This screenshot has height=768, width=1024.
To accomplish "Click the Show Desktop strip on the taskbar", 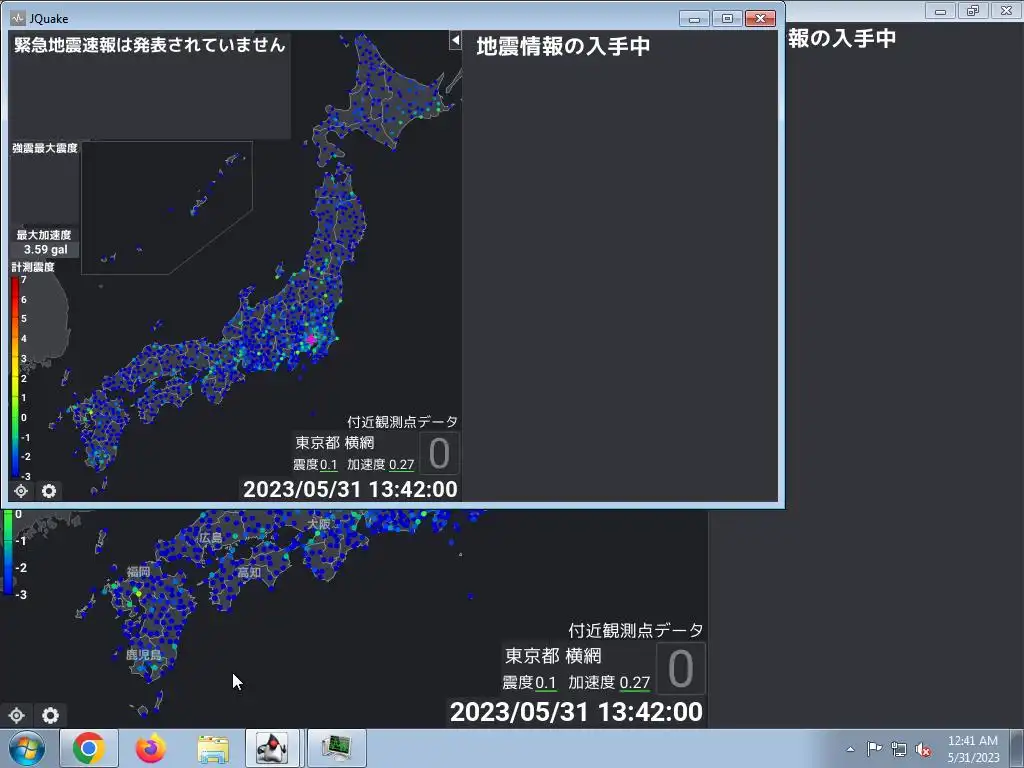I will tap(1016, 748).
